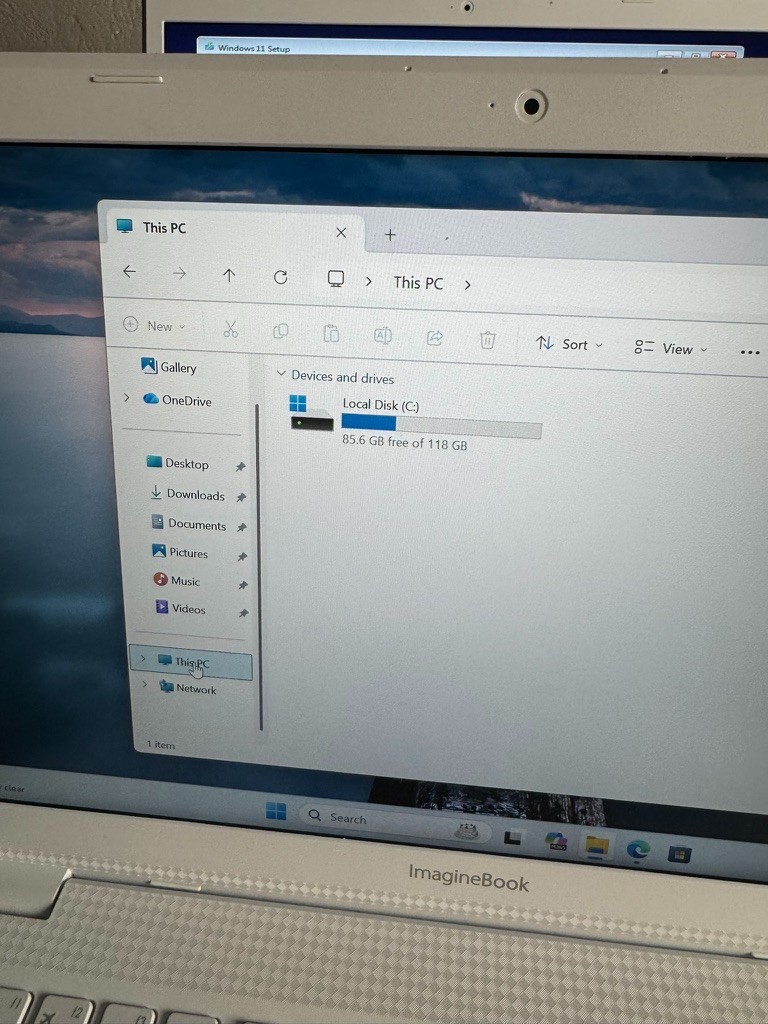768x1024 pixels.
Task: Click the taskbar Search box
Action: (394, 822)
